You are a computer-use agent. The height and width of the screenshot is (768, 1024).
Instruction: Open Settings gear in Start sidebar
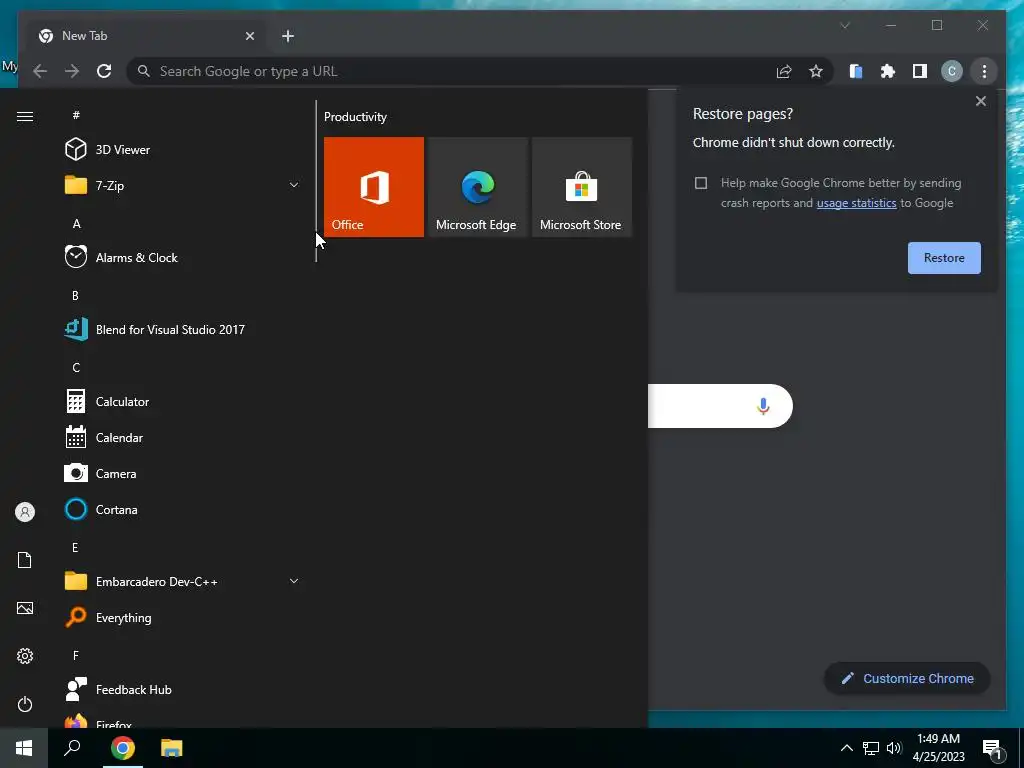tap(25, 656)
